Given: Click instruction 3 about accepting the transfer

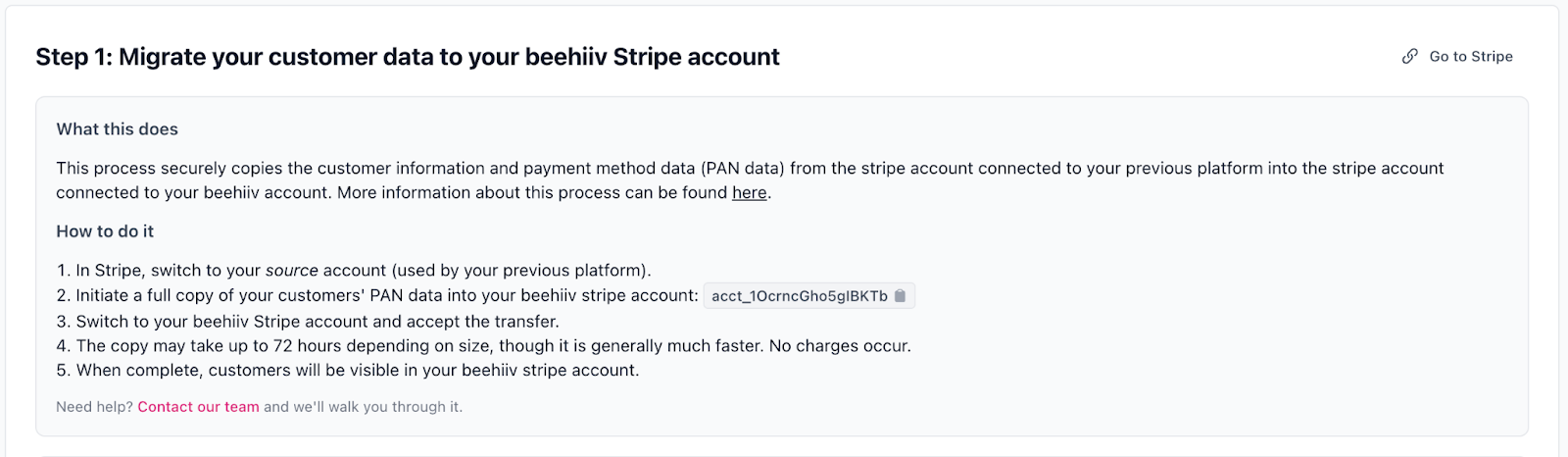Looking at the screenshot, I should (x=317, y=322).
